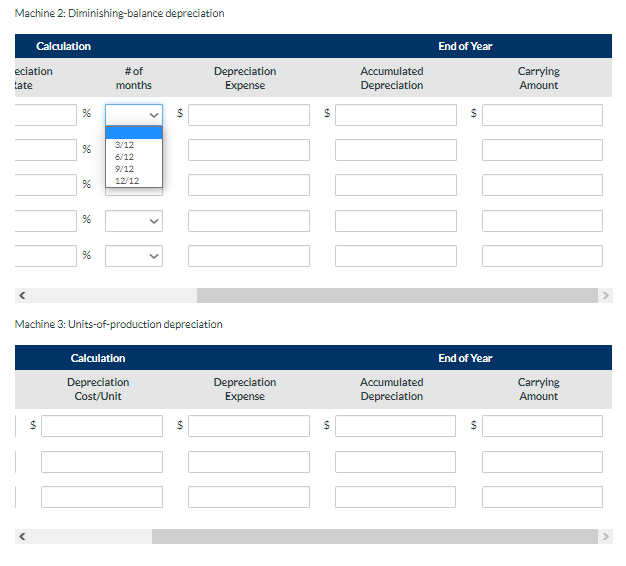Focus Machine 2 first-row Accumulated Depreciation field
This screenshot has width=626, height=566.
(396, 115)
